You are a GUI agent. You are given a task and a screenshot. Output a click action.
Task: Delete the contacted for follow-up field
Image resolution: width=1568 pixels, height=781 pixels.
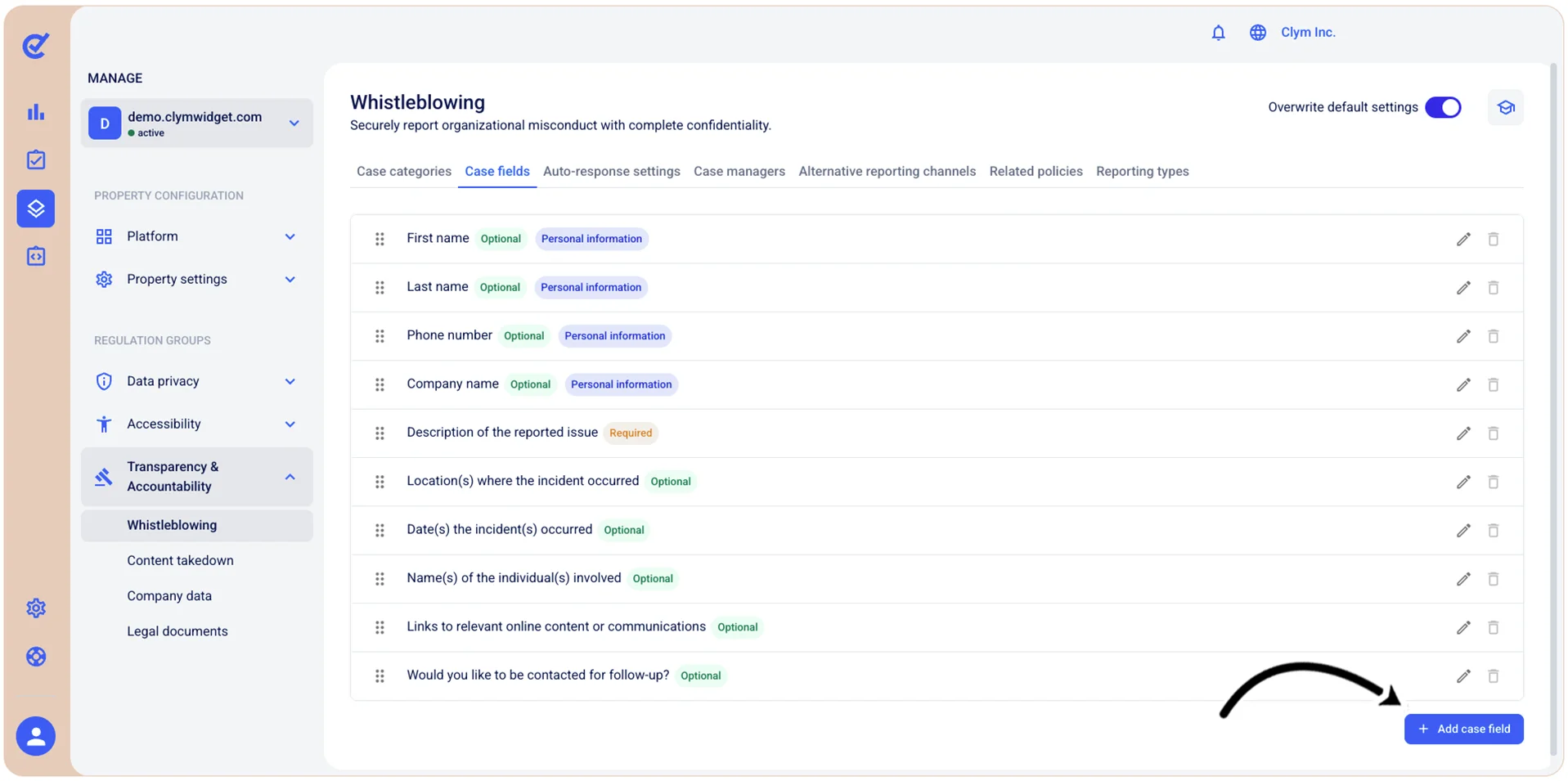(x=1493, y=676)
